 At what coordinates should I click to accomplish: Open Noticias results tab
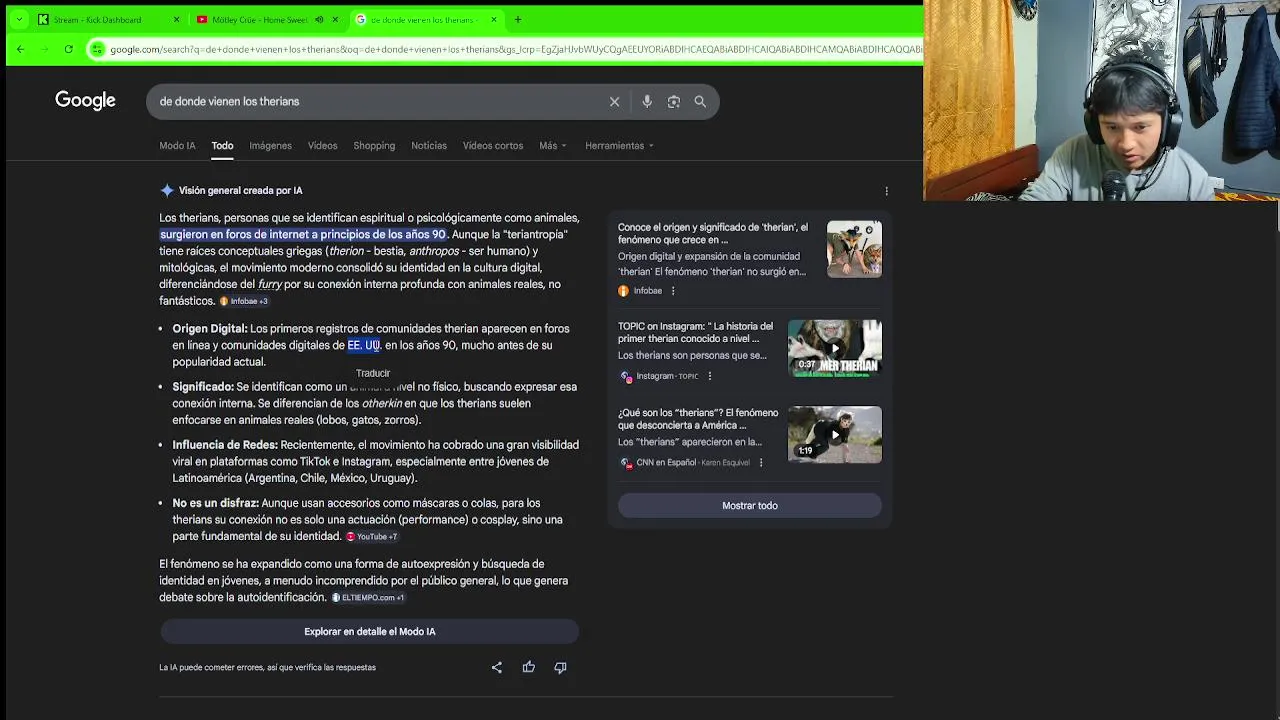pos(429,146)
